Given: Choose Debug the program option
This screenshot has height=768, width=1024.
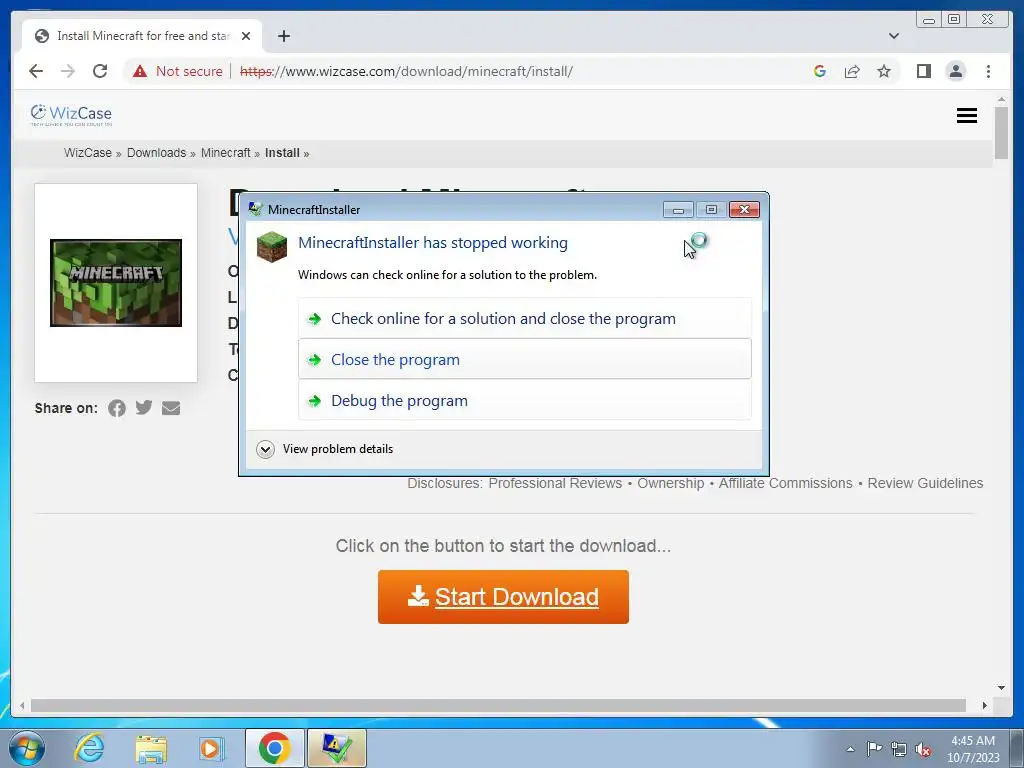Looking at the screenshot, I should click(x=524, y=400).
